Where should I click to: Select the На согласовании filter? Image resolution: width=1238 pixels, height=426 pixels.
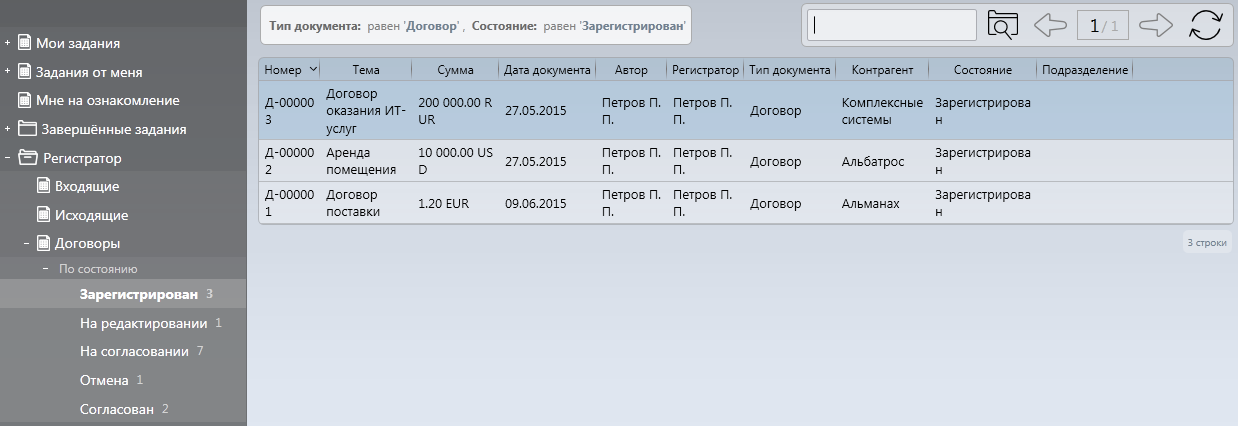pyautogui.click(x=134, y=351)
